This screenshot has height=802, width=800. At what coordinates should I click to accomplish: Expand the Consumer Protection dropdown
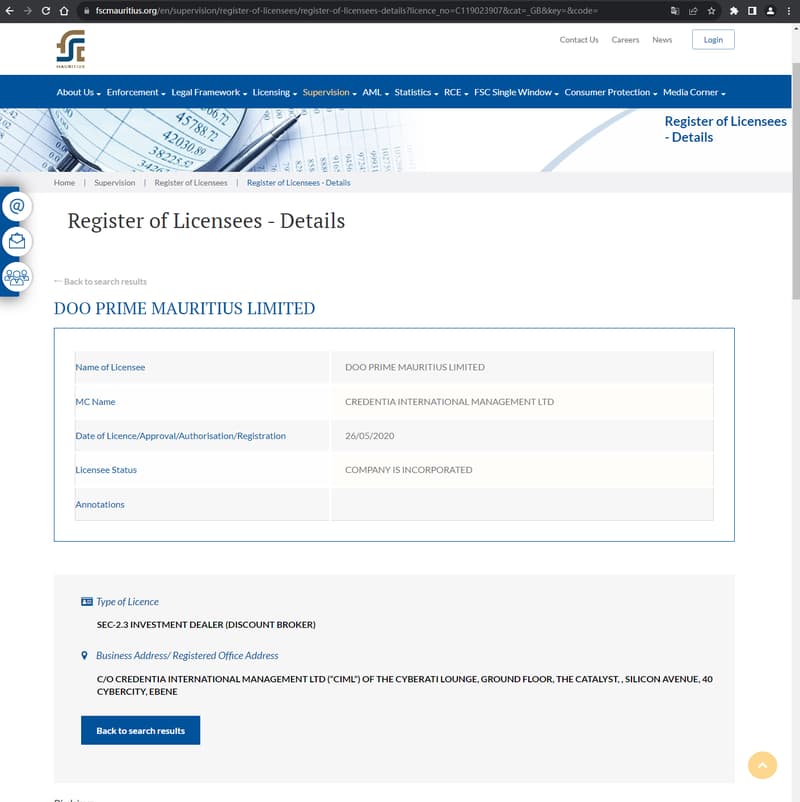610,92
